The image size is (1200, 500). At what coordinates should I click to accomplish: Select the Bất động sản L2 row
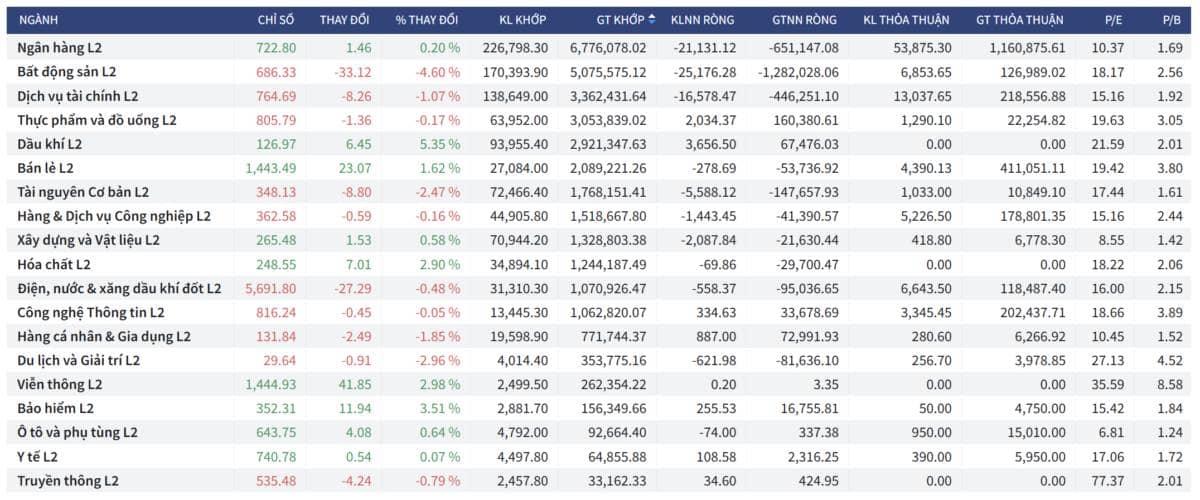(600, 72)
